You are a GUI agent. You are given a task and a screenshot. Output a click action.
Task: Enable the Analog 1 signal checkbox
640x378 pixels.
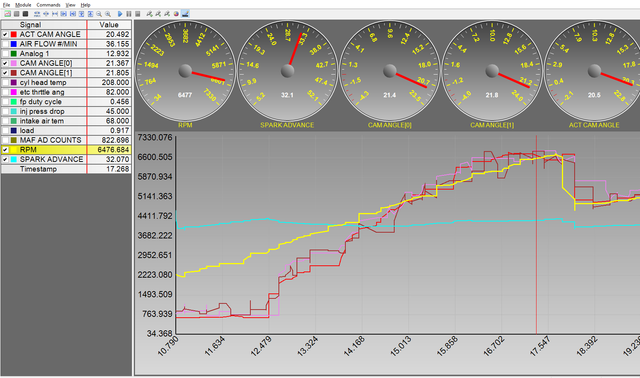[x=5, y=53]
